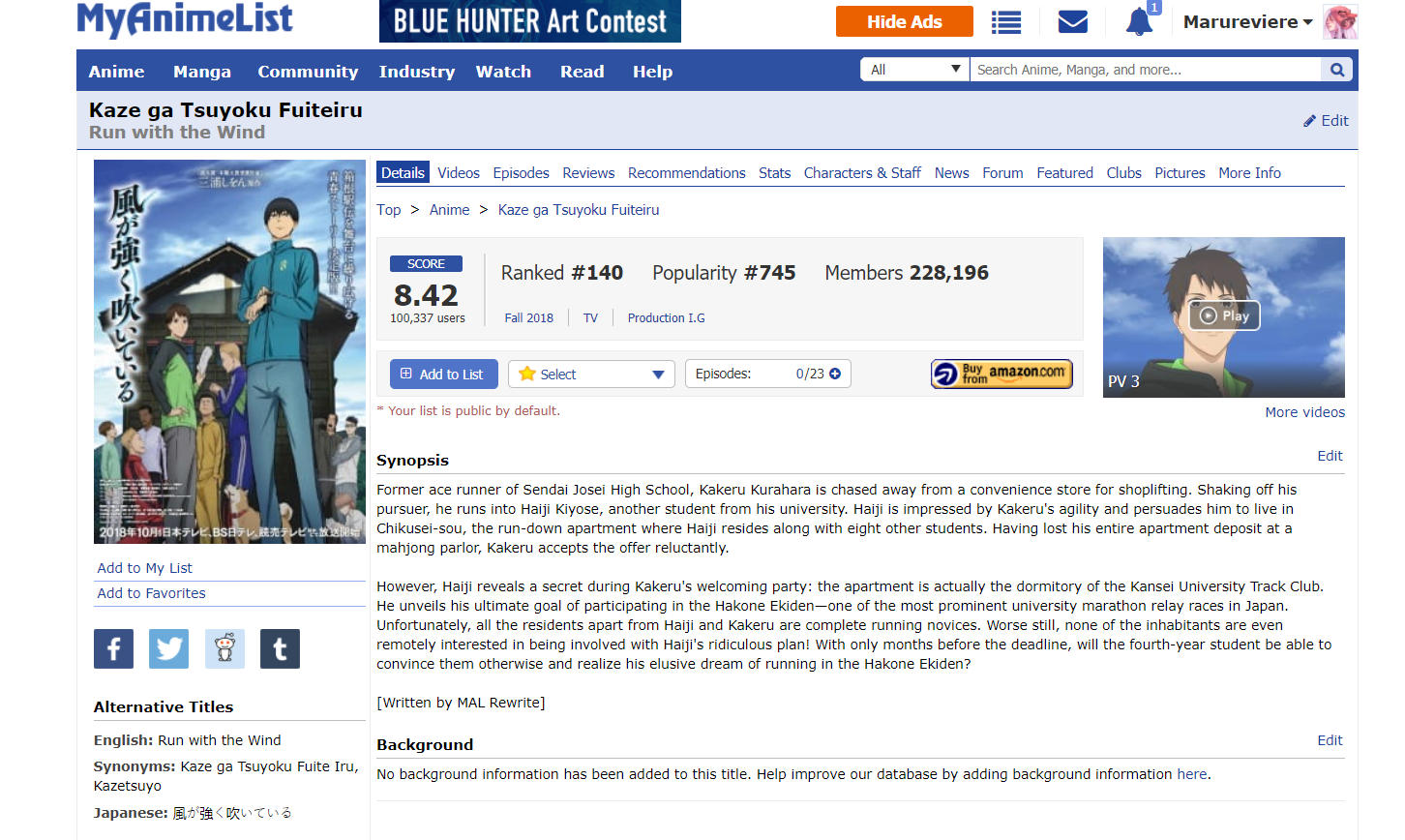Click Add to Favorites link
The width and height of the screenshot is (1405, 840).
tap(152, 593)
